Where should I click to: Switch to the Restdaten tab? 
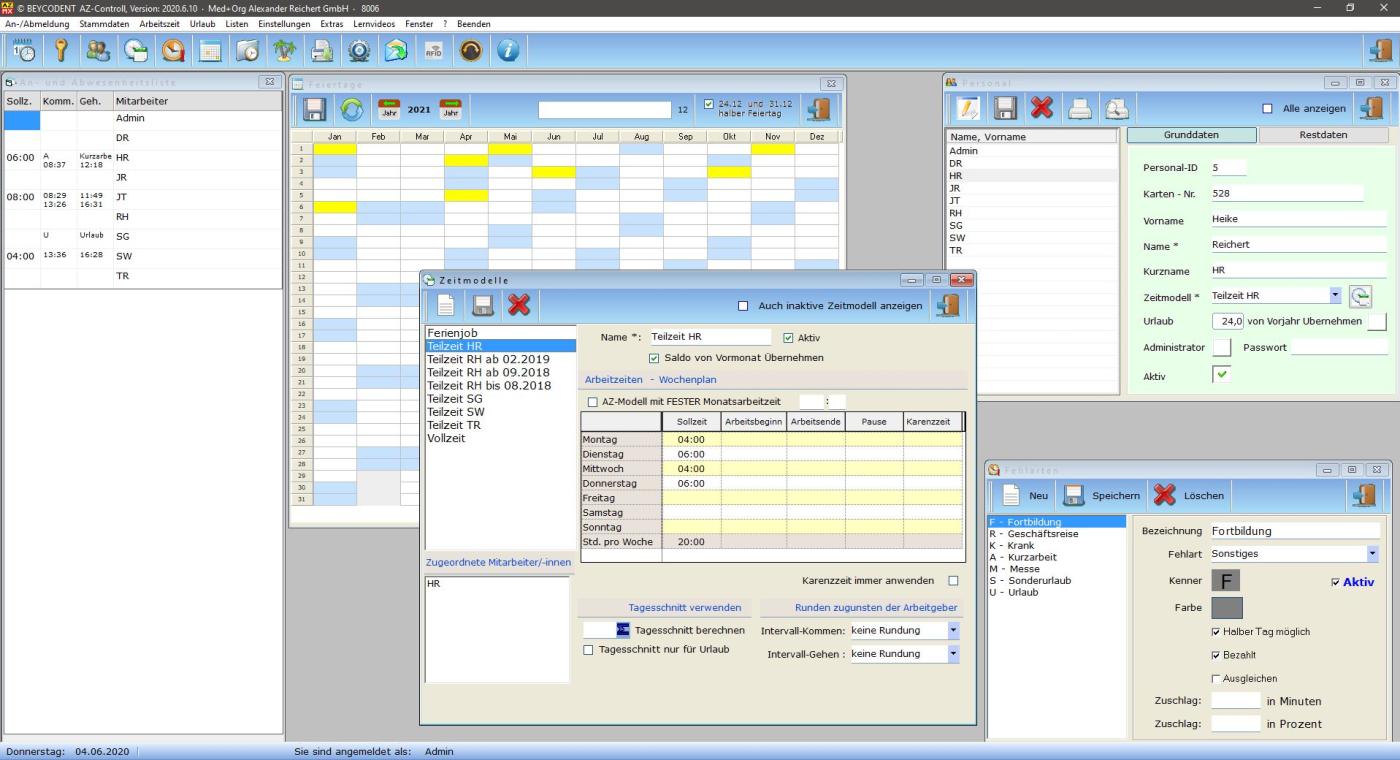[x=1322, y=135]
